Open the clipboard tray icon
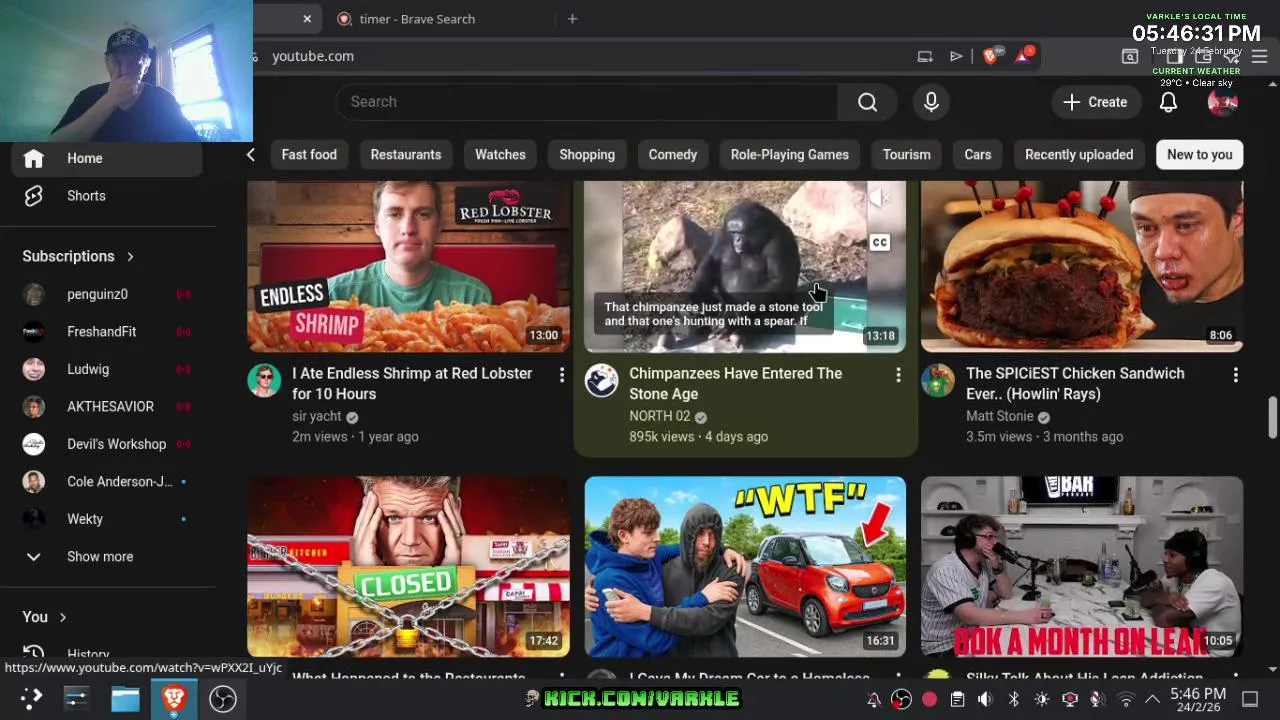 click(957, 699)
